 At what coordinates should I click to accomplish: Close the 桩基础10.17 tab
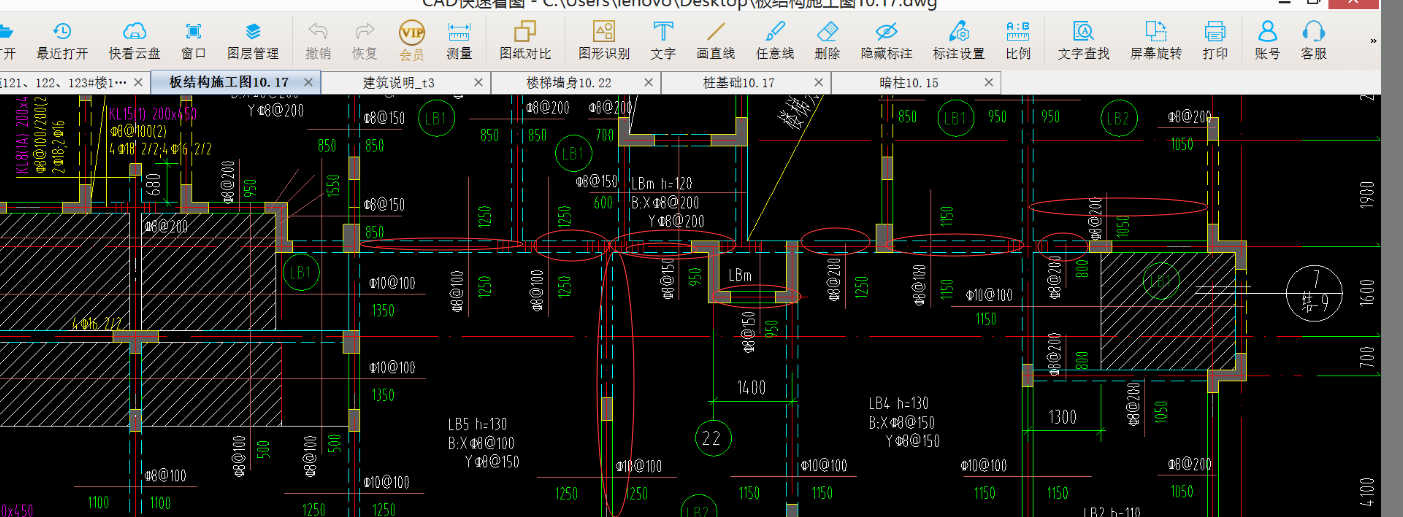(819, 82)
